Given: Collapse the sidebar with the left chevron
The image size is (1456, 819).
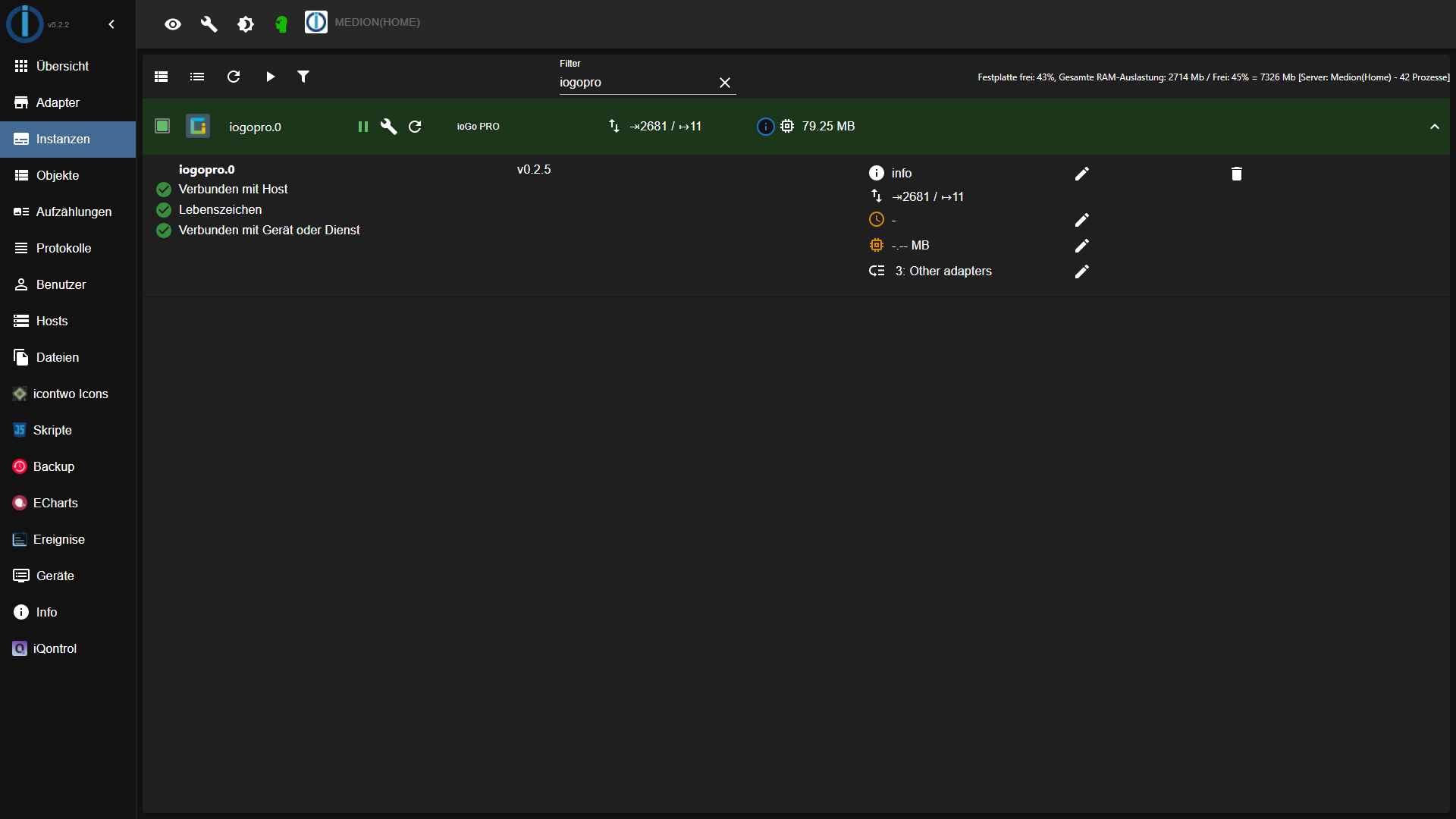Looking at the screenshot, I should (111, 24).
